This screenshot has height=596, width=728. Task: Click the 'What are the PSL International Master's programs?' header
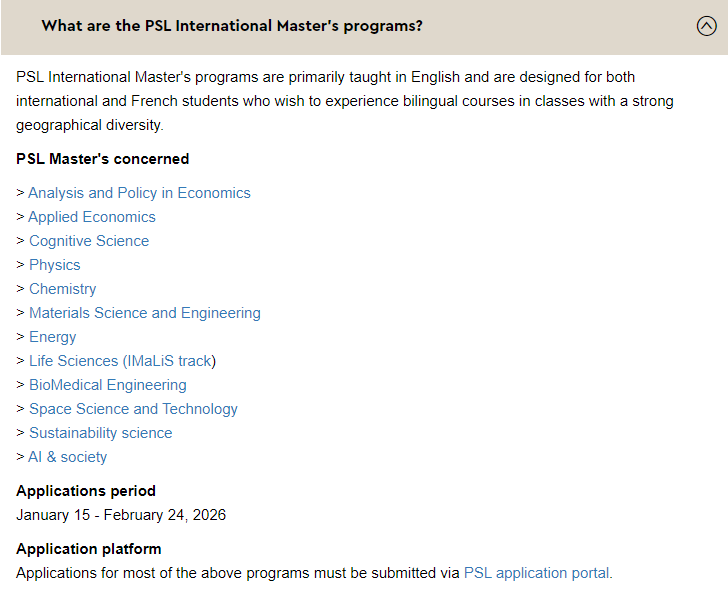coord(232,26)
